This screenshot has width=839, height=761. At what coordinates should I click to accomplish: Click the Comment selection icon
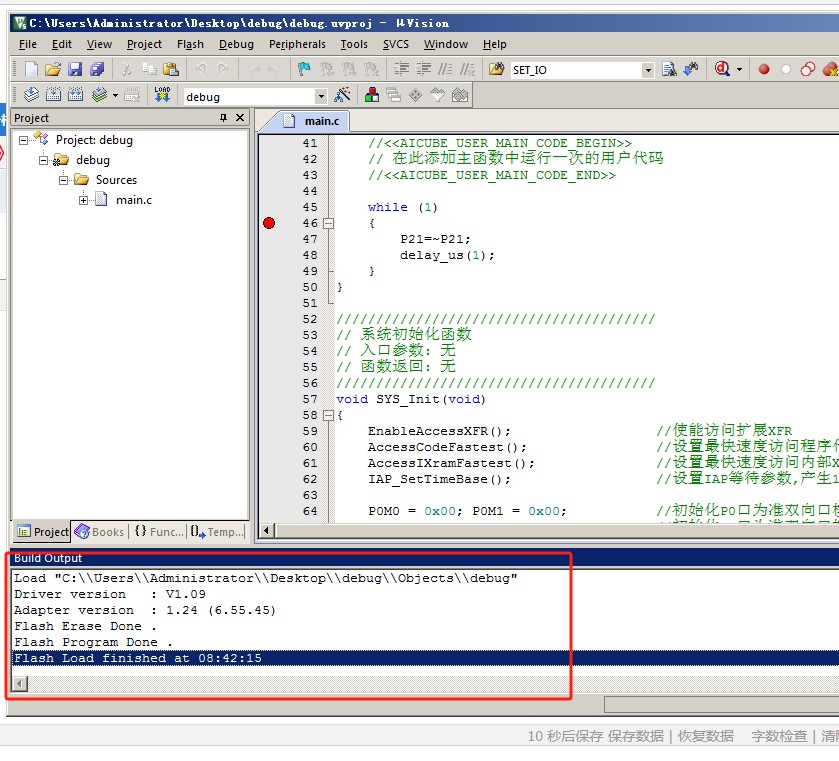(x=445, y=69)
